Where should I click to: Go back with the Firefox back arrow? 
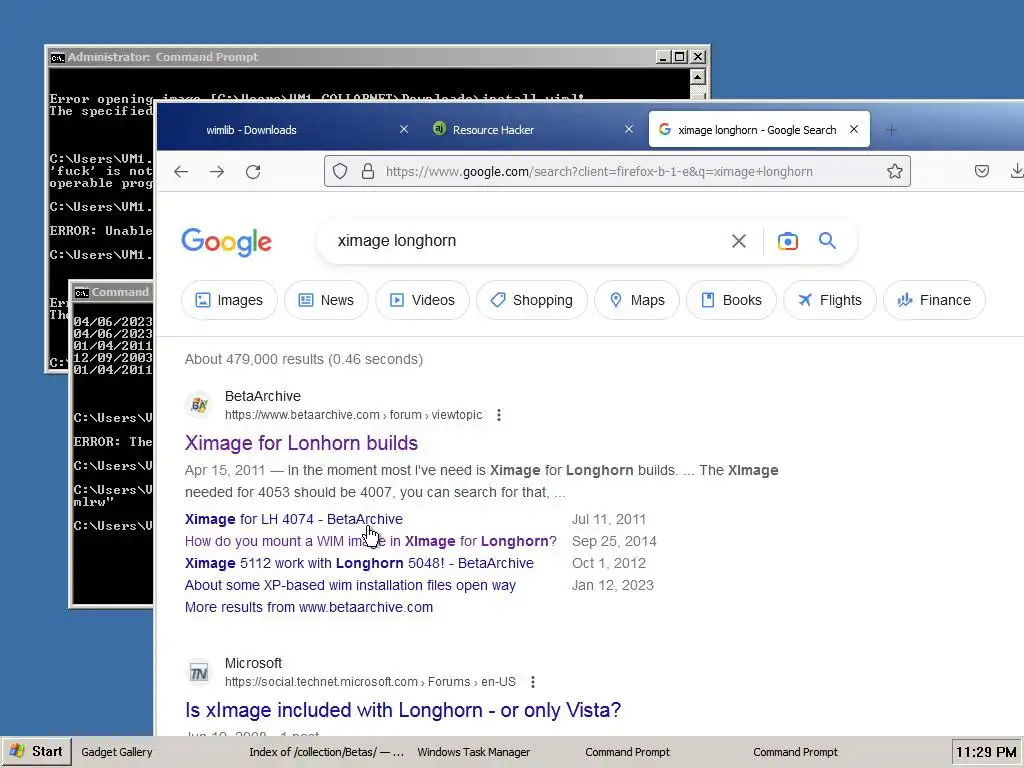point(181,172)
